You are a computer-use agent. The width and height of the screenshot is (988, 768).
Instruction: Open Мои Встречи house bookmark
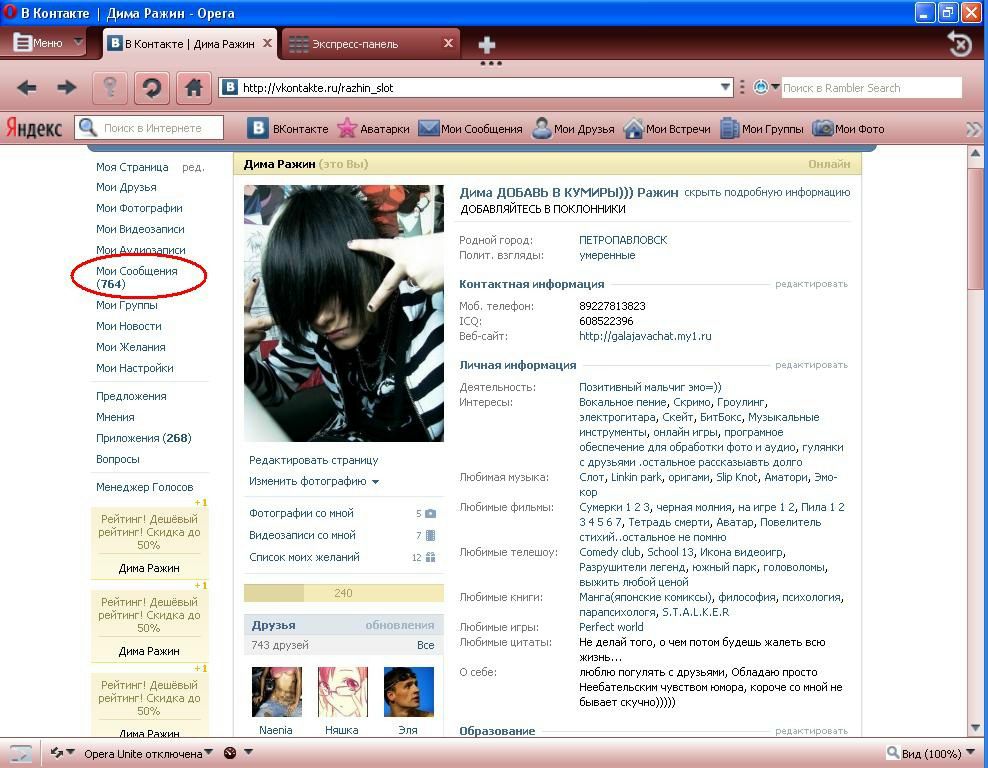pos(633,129)
